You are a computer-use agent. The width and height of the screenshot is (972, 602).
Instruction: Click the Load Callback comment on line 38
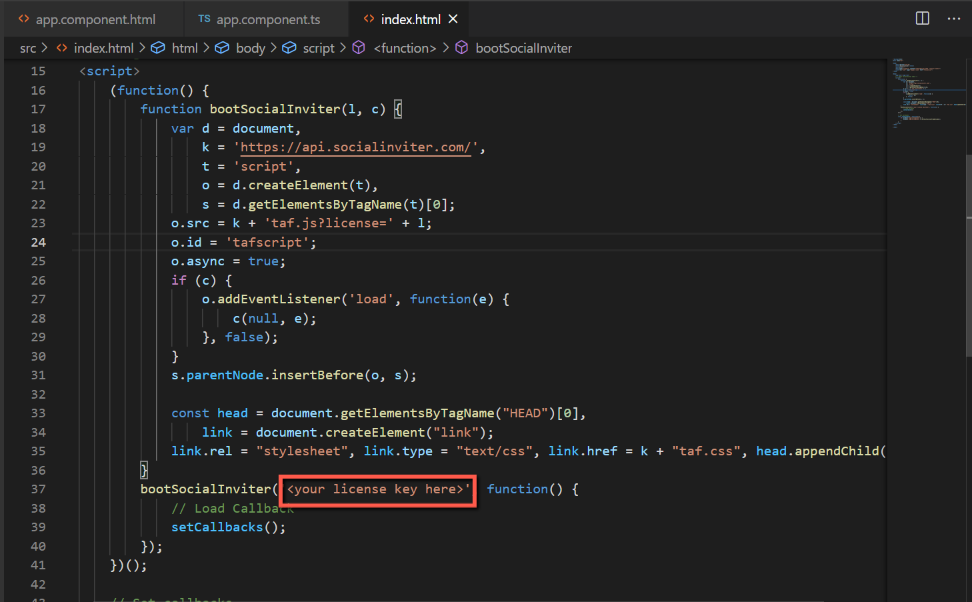click(232, 508)
